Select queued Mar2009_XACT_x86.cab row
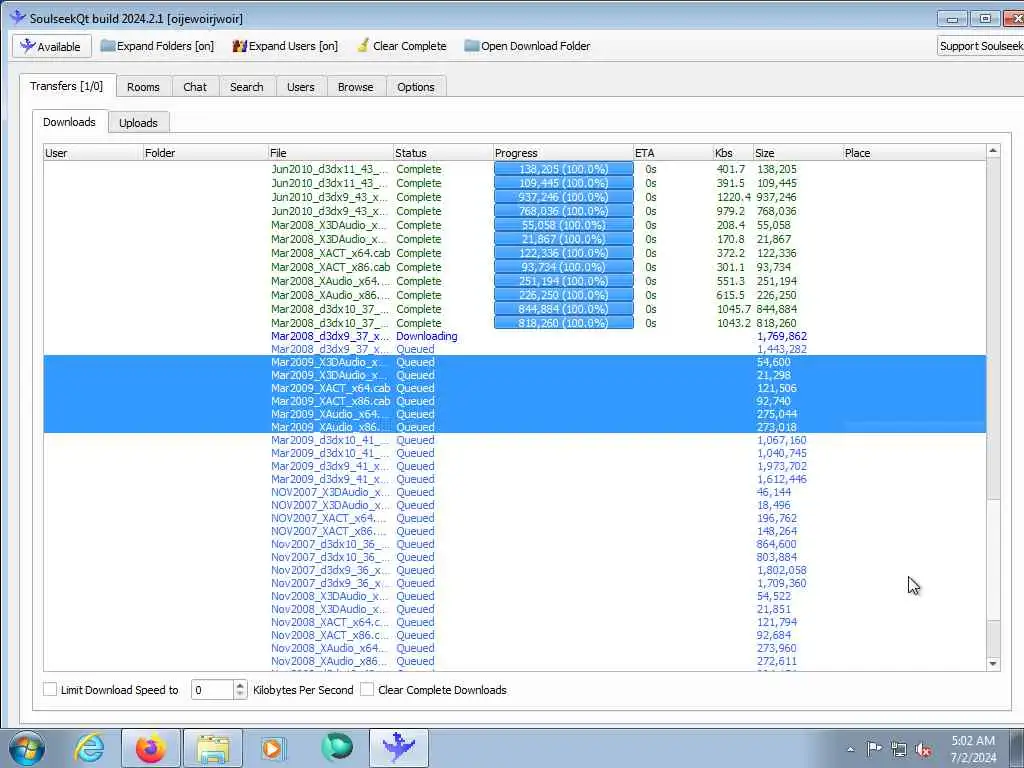The width and height of the screenshot is (1024, 768). [515, 401]
